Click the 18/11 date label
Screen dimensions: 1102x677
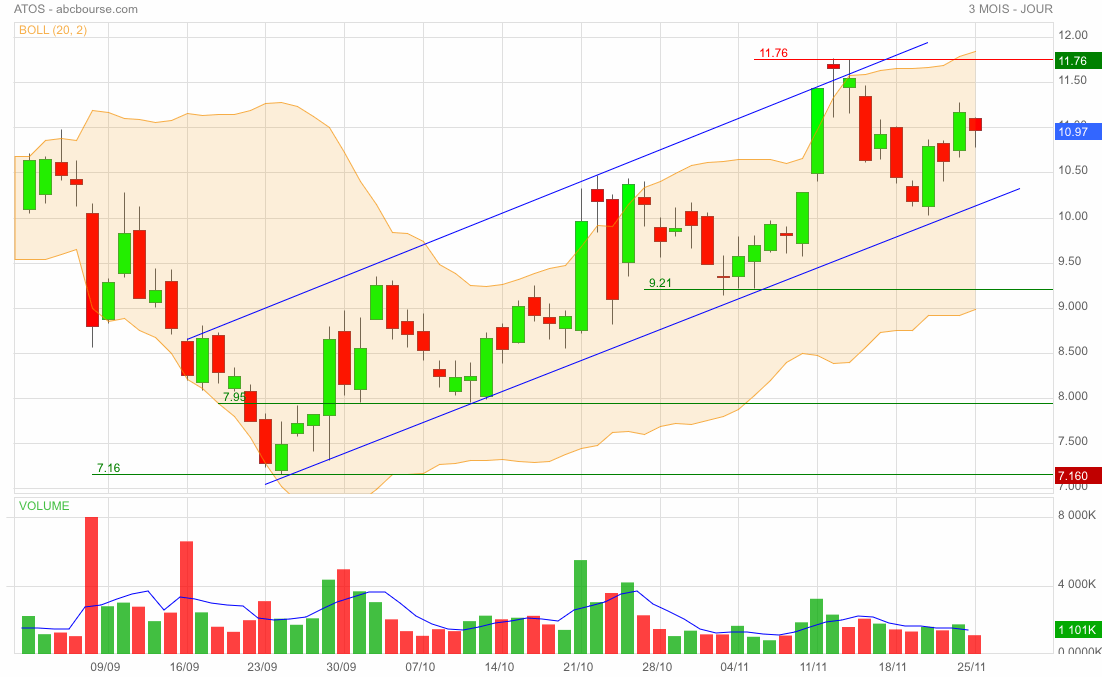(x=893, y=667)
